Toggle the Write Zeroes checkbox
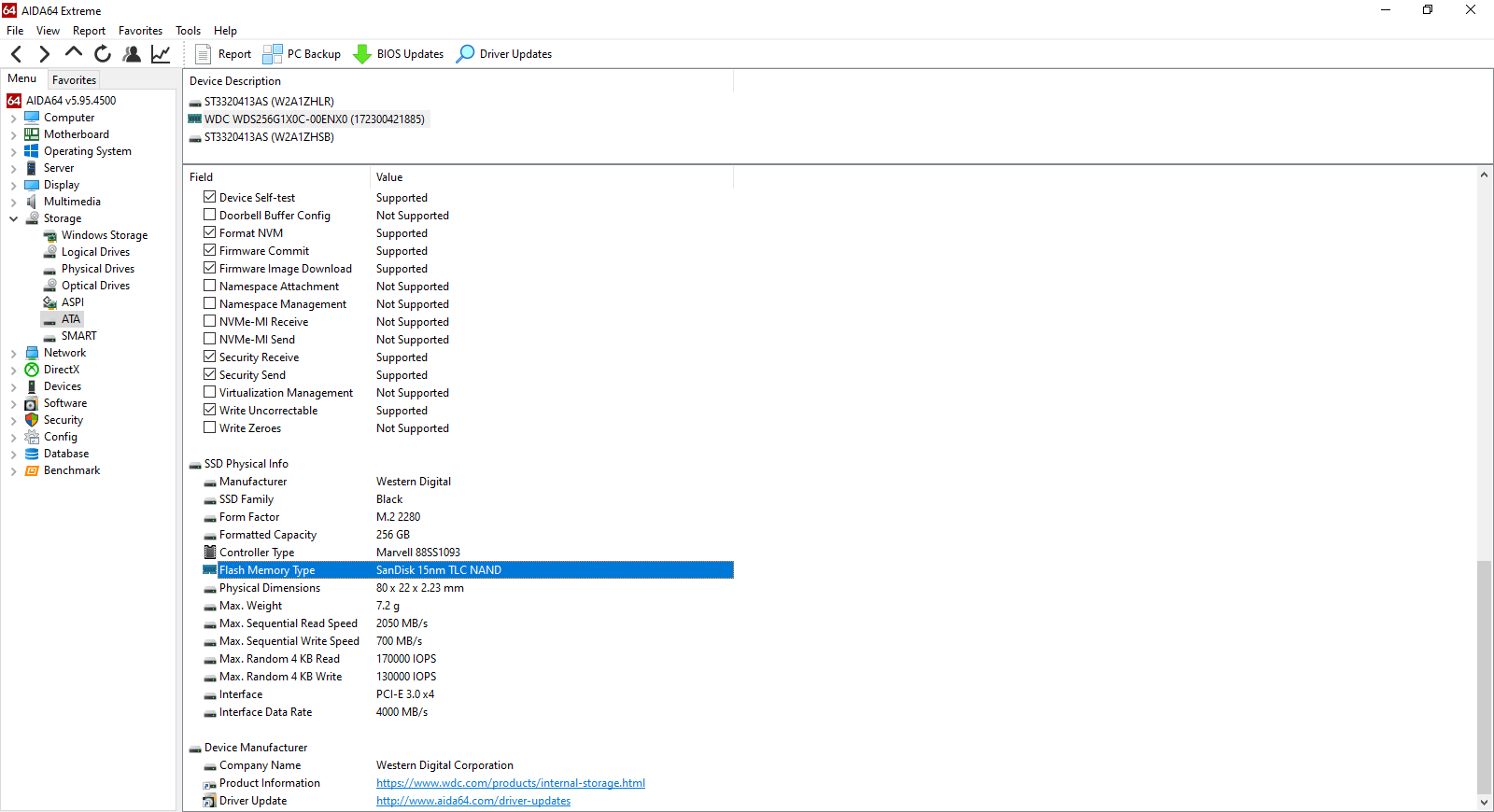 point(210,427)
